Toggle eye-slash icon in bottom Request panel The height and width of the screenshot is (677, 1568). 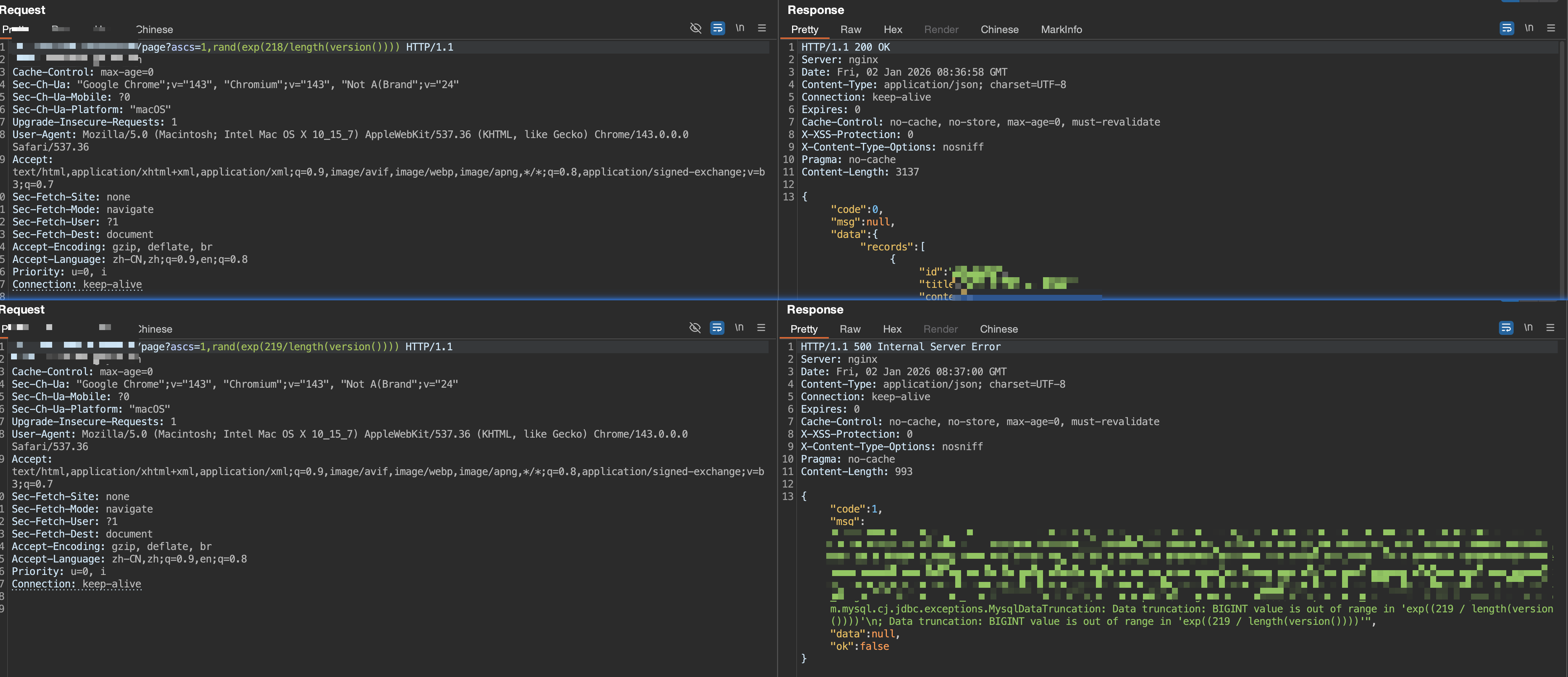click(694, 328)
